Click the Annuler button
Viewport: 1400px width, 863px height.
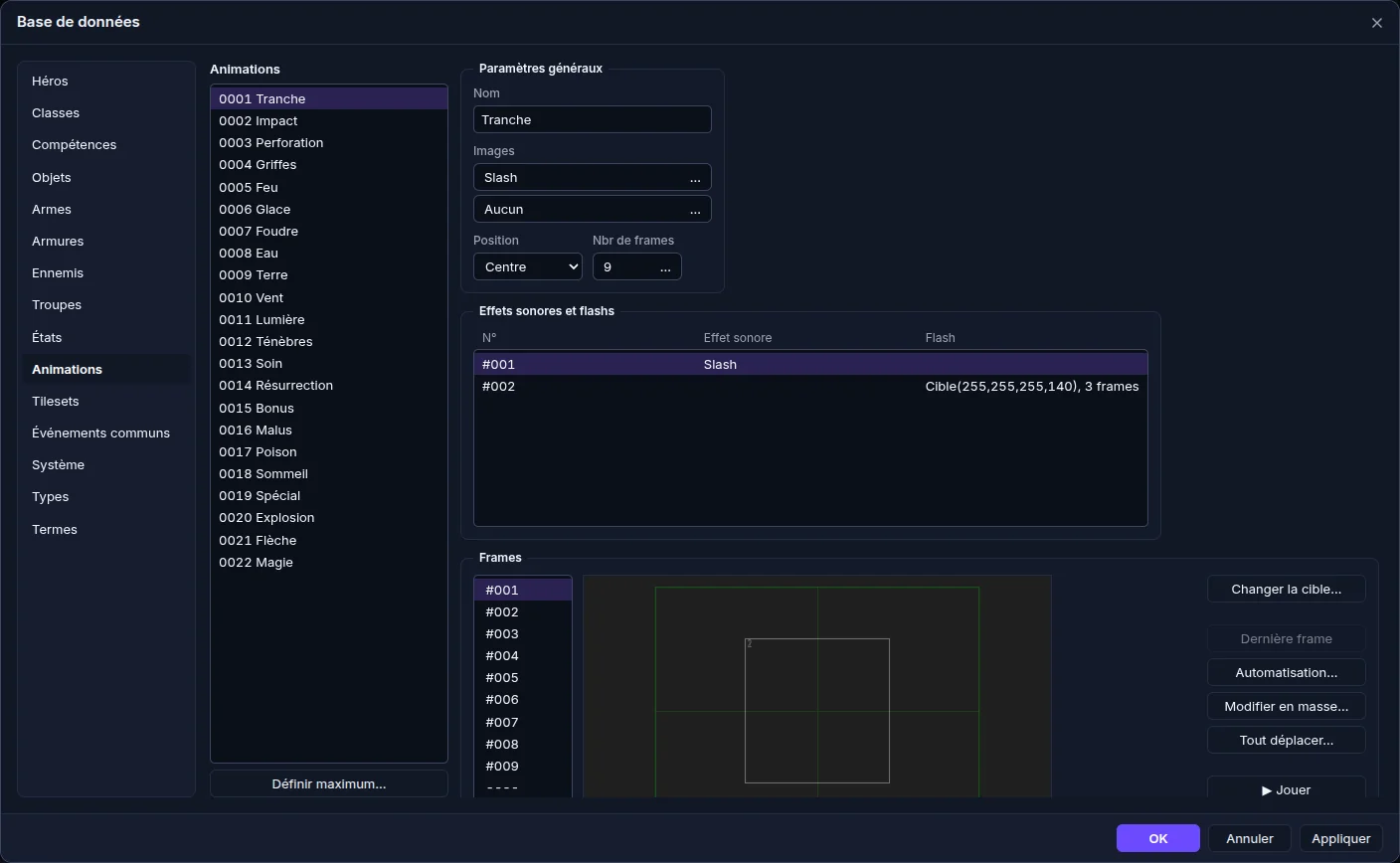point(1250,838)
